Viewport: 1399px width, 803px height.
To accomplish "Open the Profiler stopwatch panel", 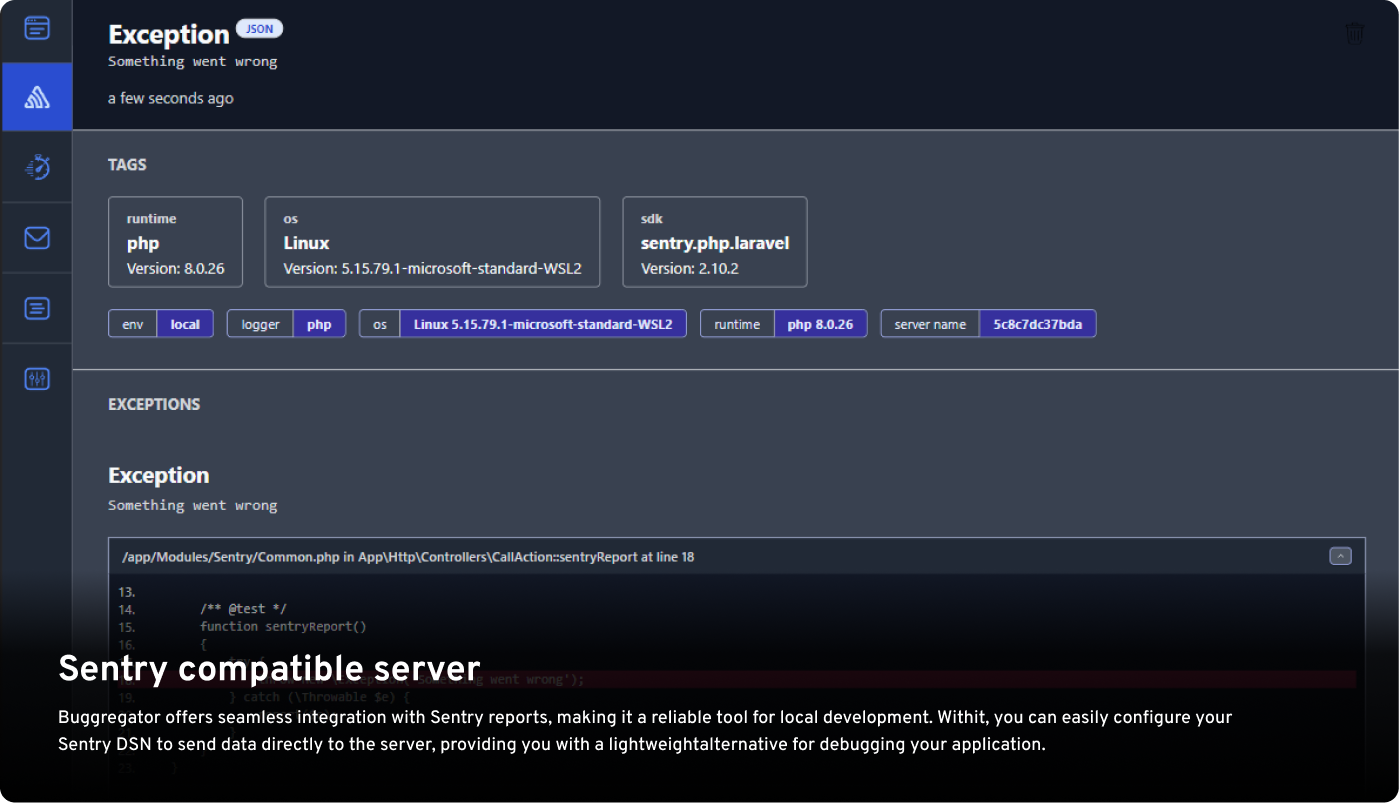I will (36, 167).
